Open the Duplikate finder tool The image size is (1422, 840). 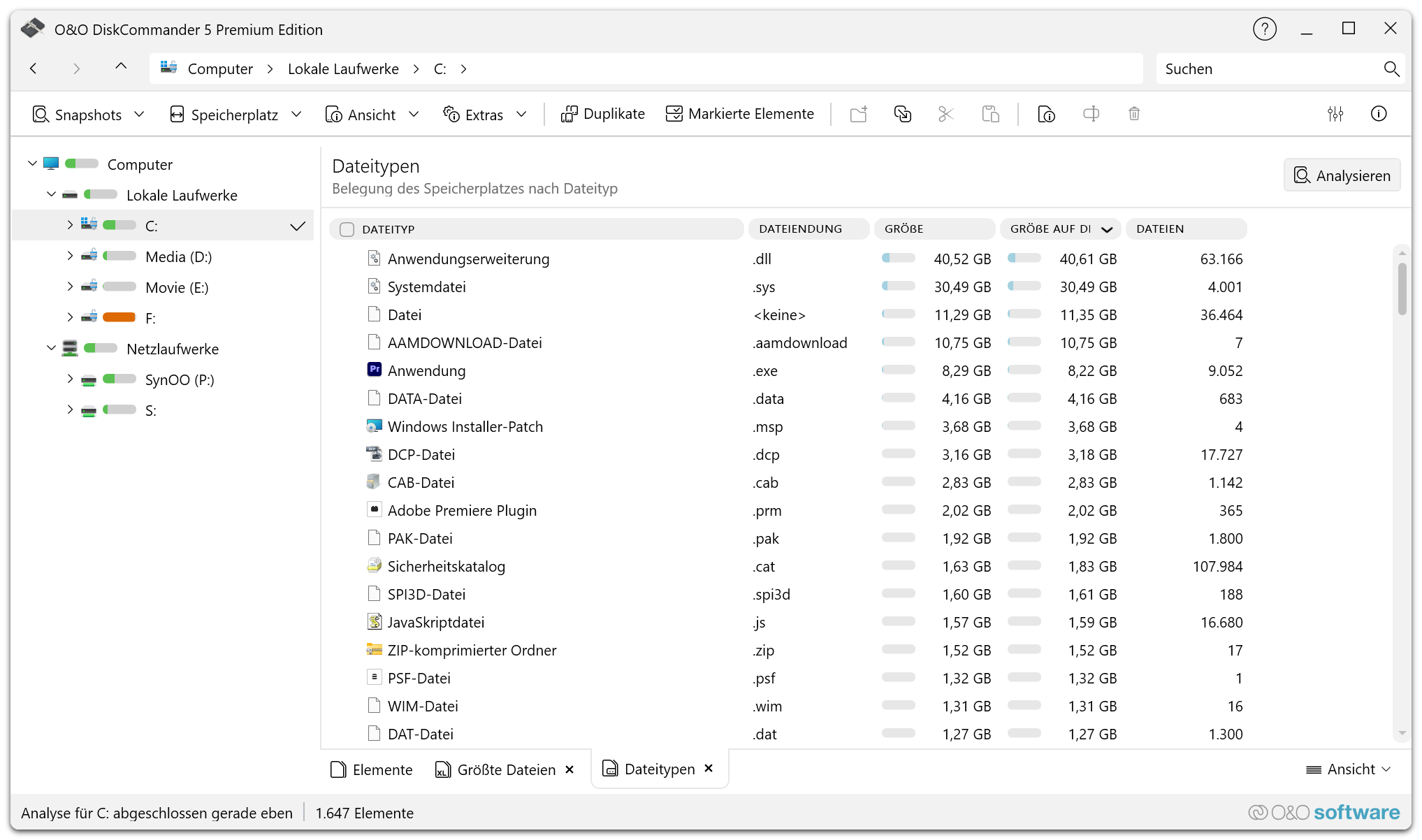click(602, 114)
